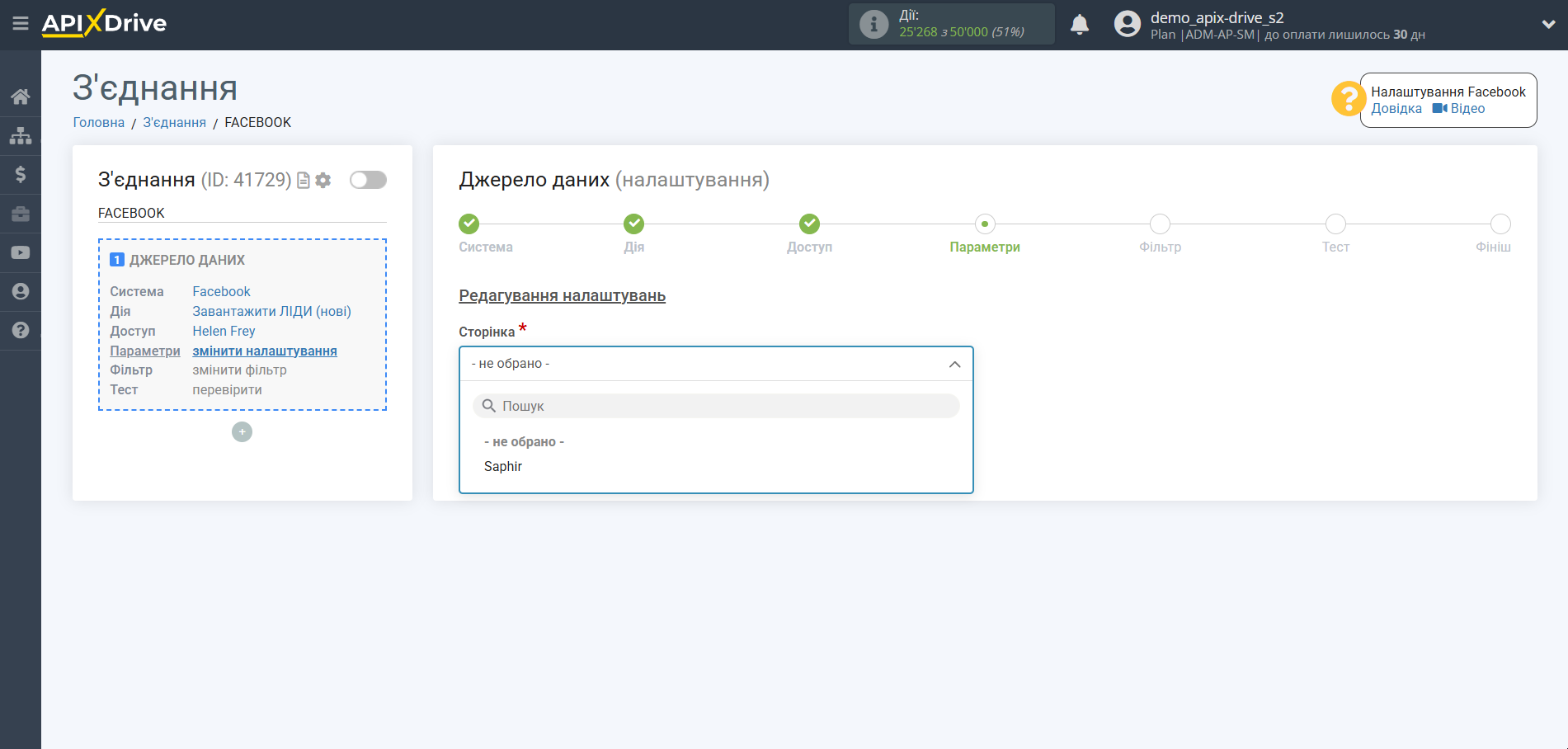This screenshot has width=1568, height=749.
Task: Open the hamburger menu in the header
Action: click(x=21, y=23)
